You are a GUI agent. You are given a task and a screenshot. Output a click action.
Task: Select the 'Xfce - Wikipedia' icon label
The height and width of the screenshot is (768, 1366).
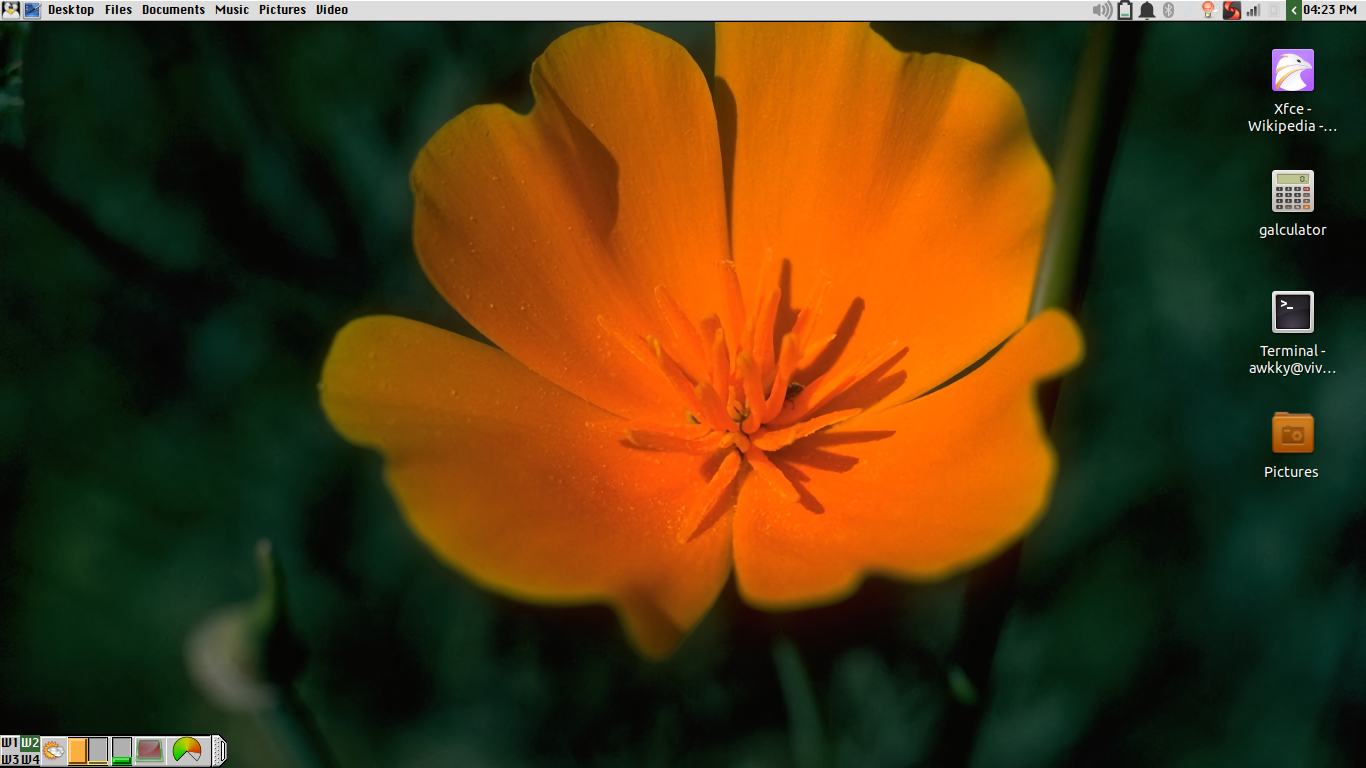(1292, 117)
